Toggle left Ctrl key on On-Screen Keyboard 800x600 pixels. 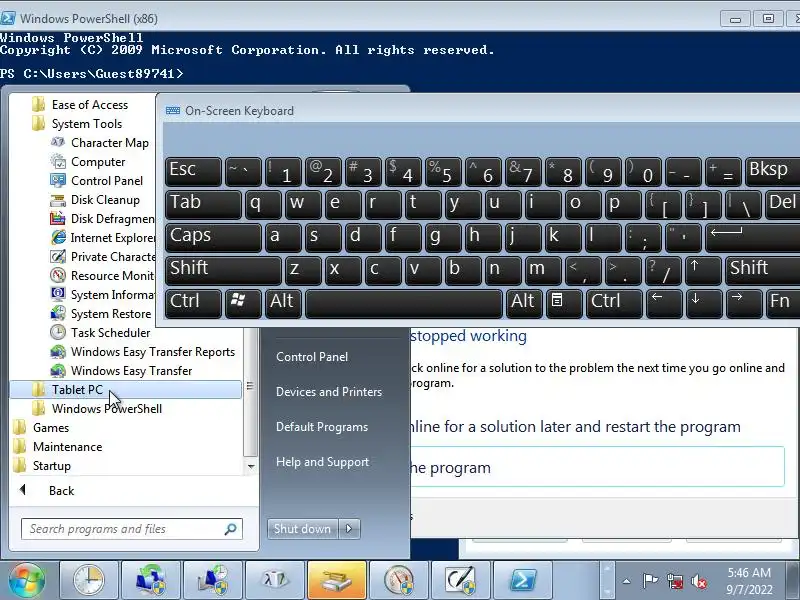[x=193, y=303]
